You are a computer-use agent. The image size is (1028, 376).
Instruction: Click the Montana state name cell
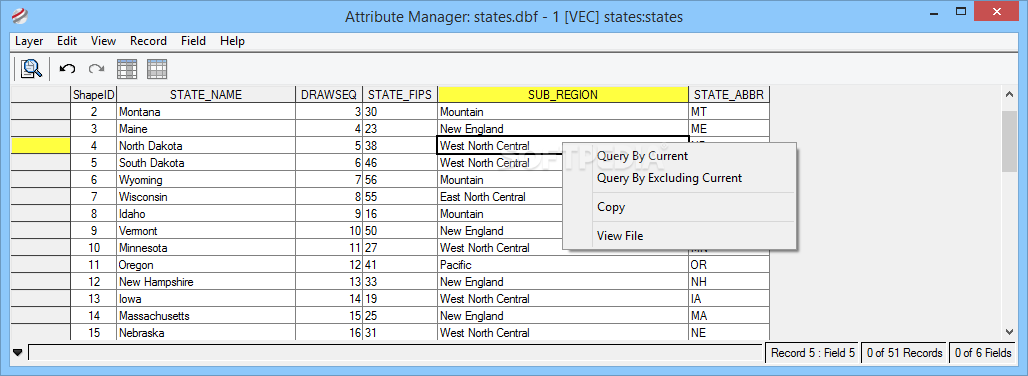point(206,111)
